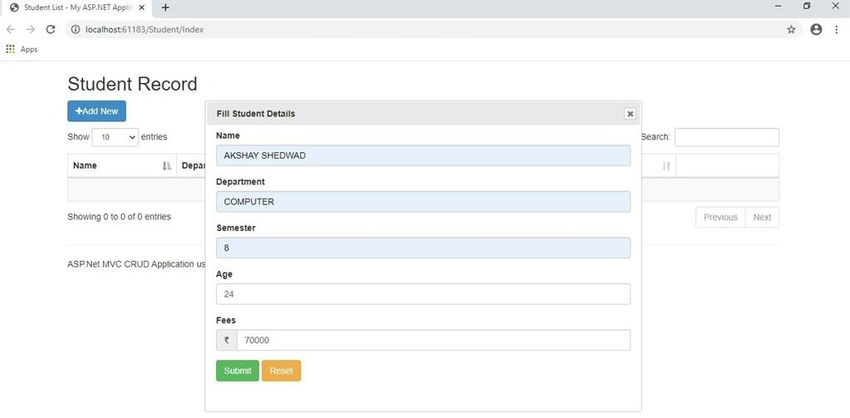Bookmark this page with star icon
Screen dimensions: 850x418
point(791,30)
